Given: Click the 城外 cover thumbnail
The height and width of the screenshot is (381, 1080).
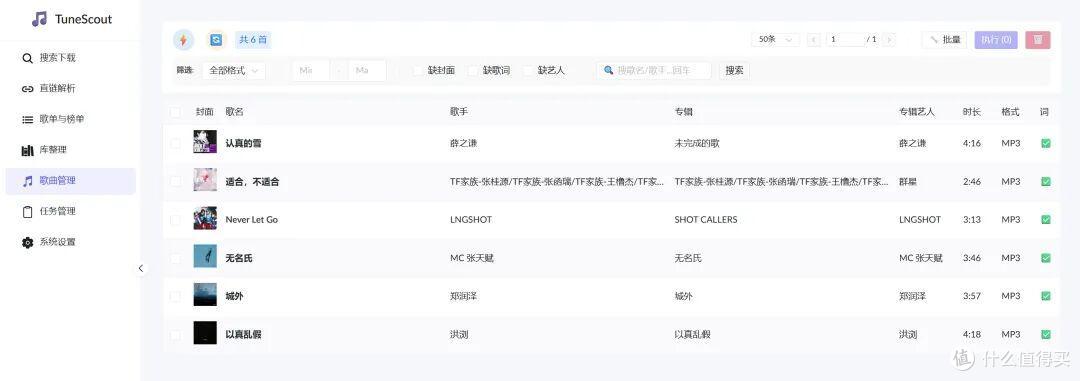Looking at the screenshot, I should click(x=205, y=295).
